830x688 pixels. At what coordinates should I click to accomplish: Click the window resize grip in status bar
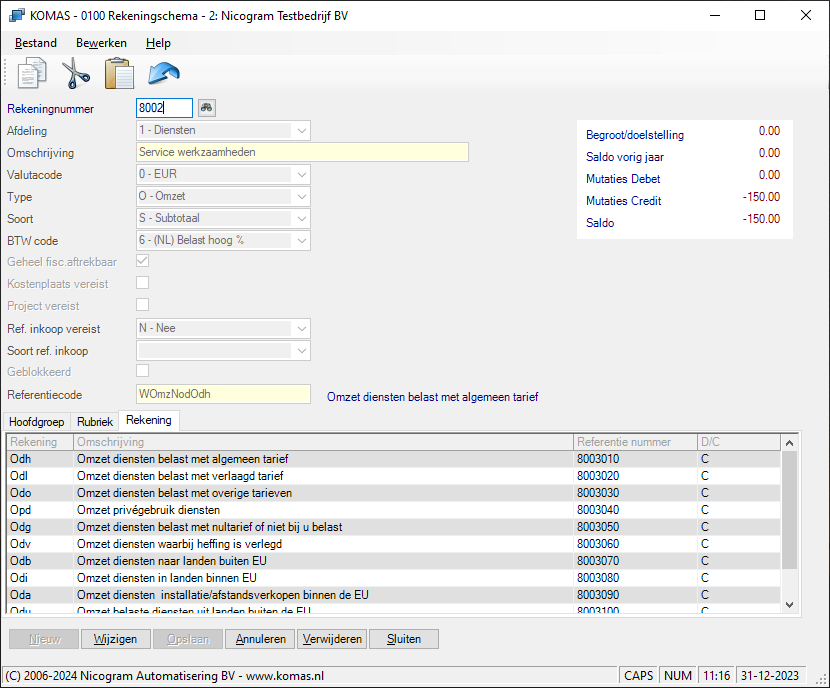(x=822, y=680)
